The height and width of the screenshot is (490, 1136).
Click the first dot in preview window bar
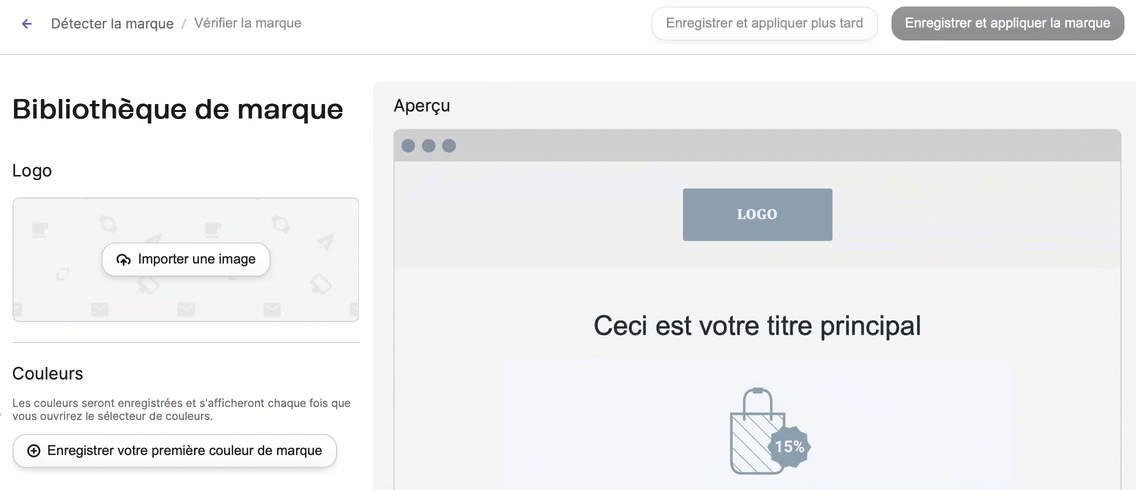pyautogui.click(x=408, y=146)
